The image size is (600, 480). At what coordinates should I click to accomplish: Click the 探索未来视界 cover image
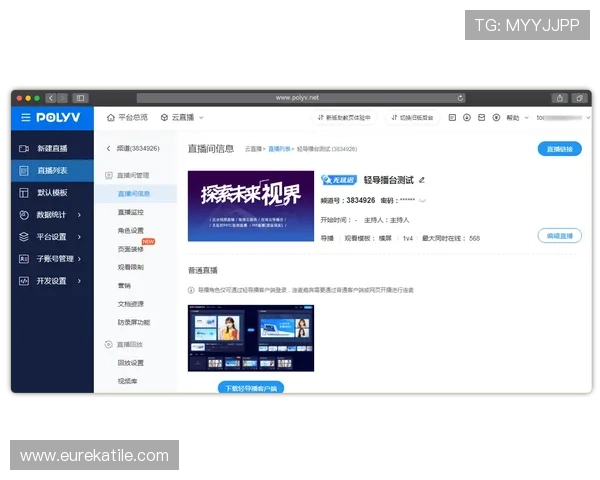coord(251,206)
